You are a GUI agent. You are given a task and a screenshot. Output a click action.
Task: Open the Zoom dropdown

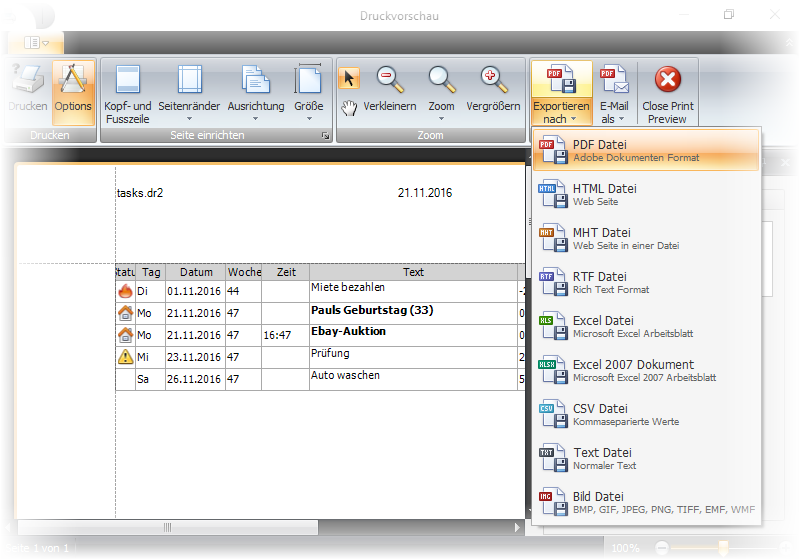click(441, 93)
